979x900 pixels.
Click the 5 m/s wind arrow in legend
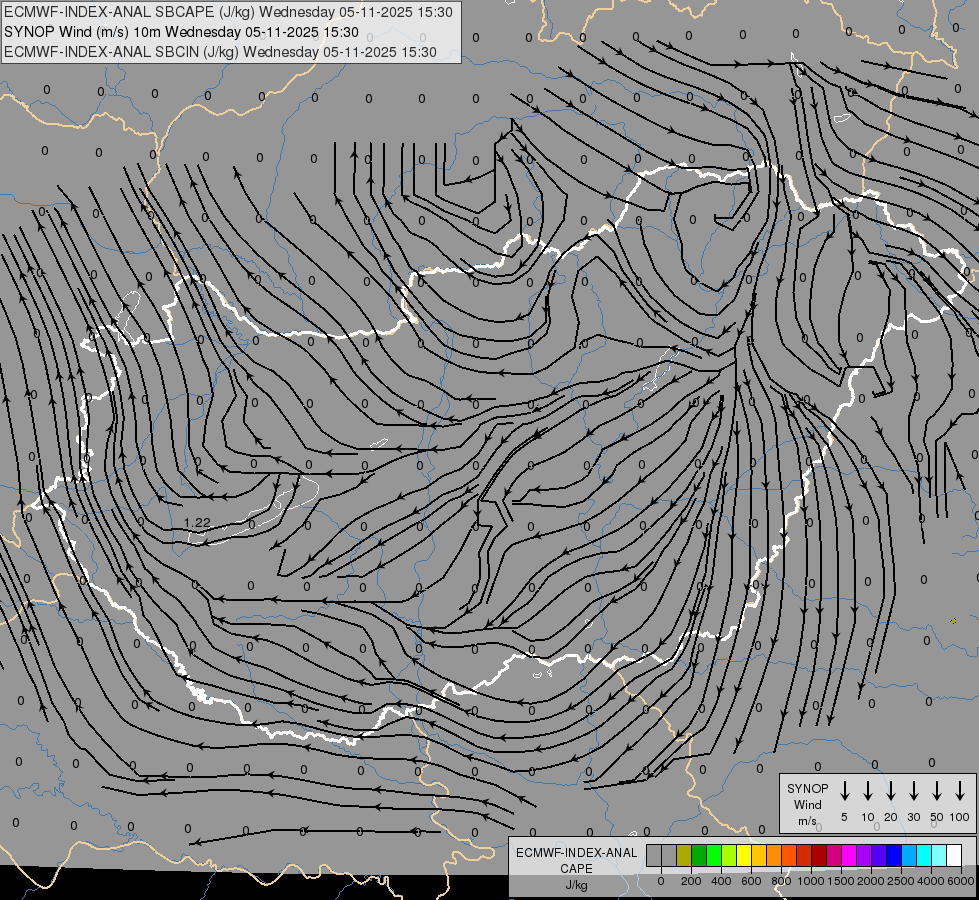click(x=844, y=790)
